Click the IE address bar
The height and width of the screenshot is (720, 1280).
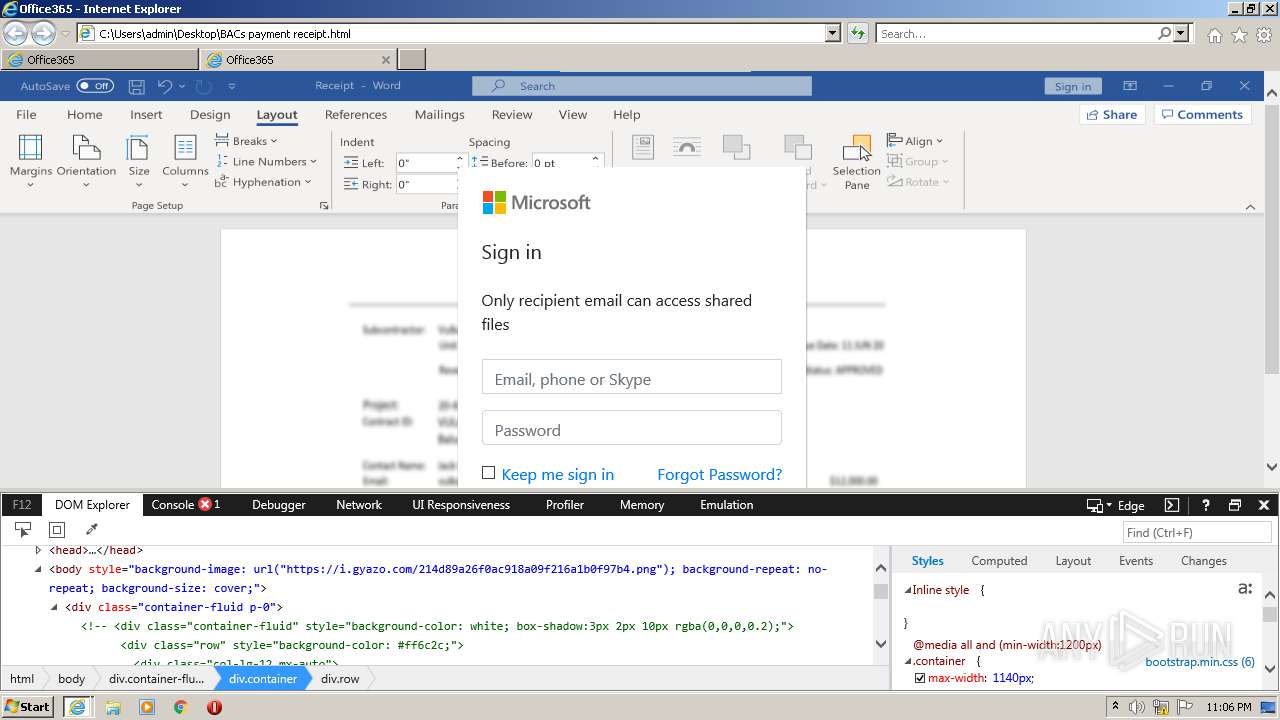[452, 33]
